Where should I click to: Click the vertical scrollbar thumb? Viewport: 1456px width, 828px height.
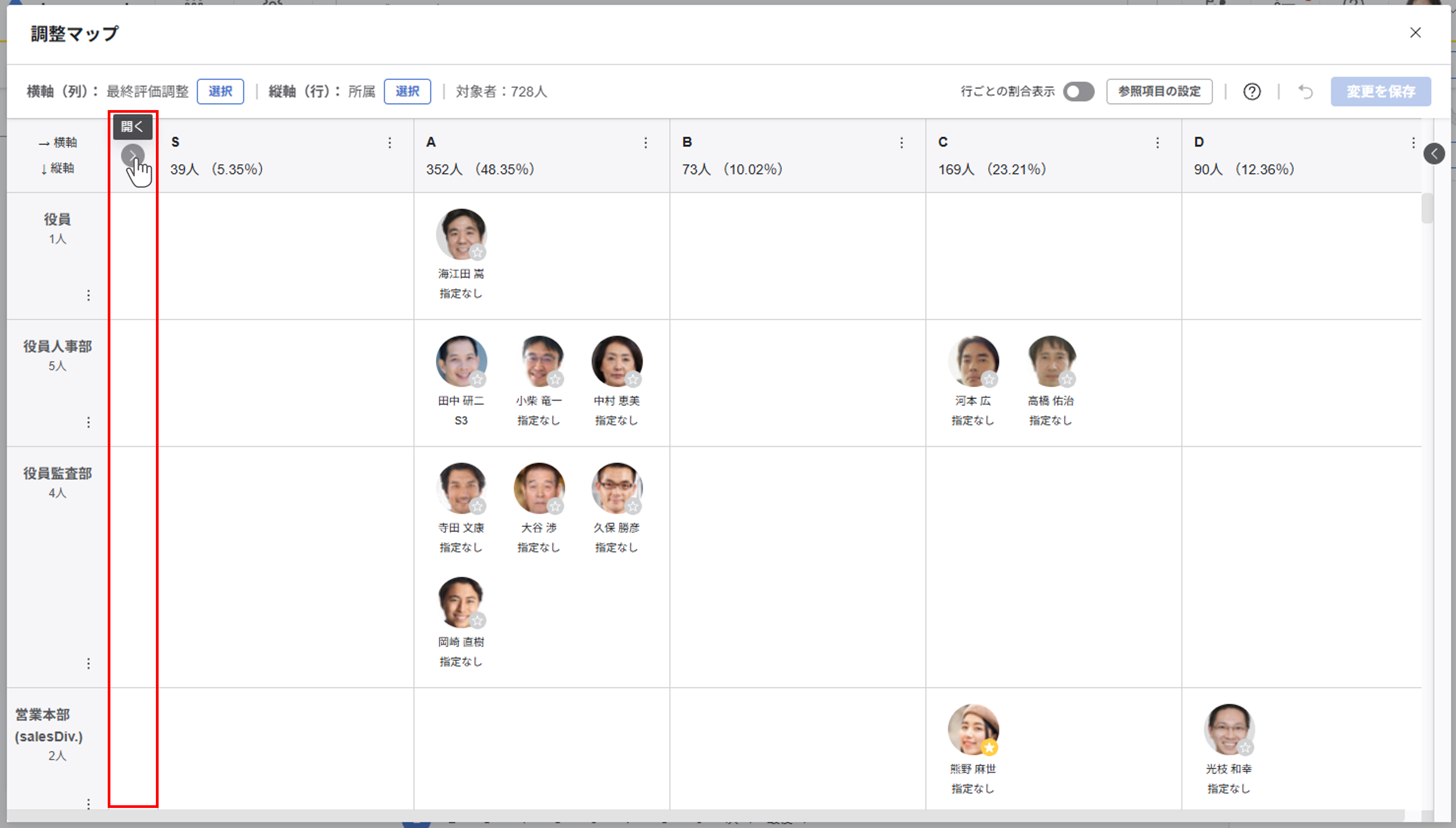1427,209
